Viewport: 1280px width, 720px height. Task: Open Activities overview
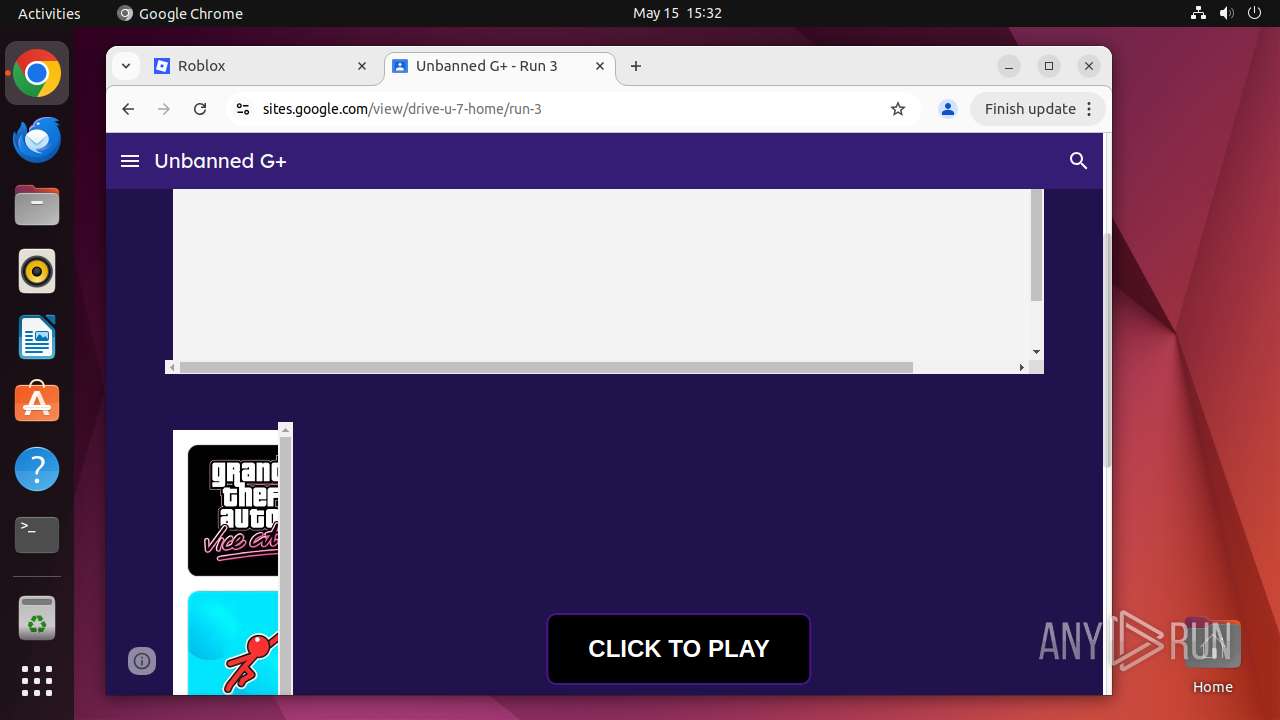(x=49, y=13)
